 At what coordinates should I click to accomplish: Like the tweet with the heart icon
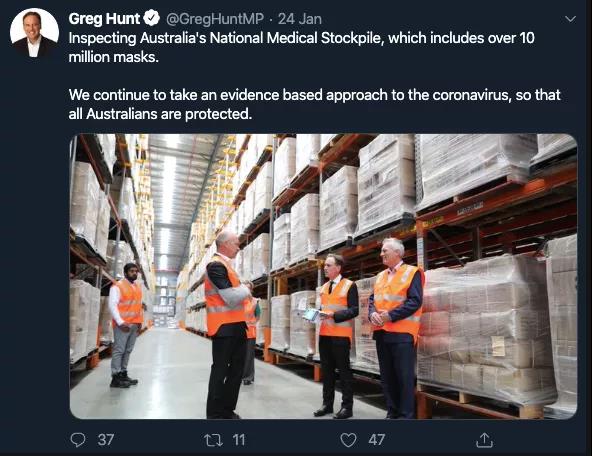point(348,440)
